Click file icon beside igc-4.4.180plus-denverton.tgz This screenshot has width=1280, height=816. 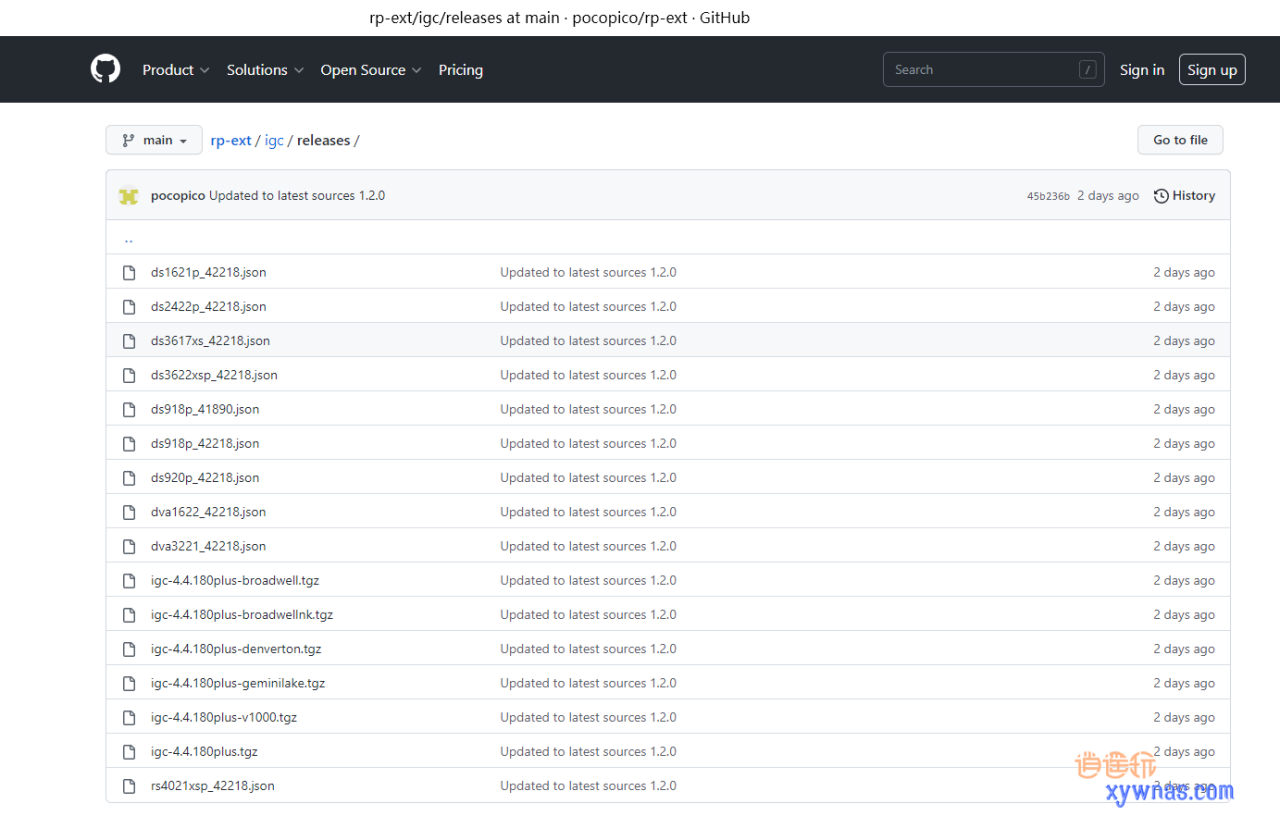point(129,649)
